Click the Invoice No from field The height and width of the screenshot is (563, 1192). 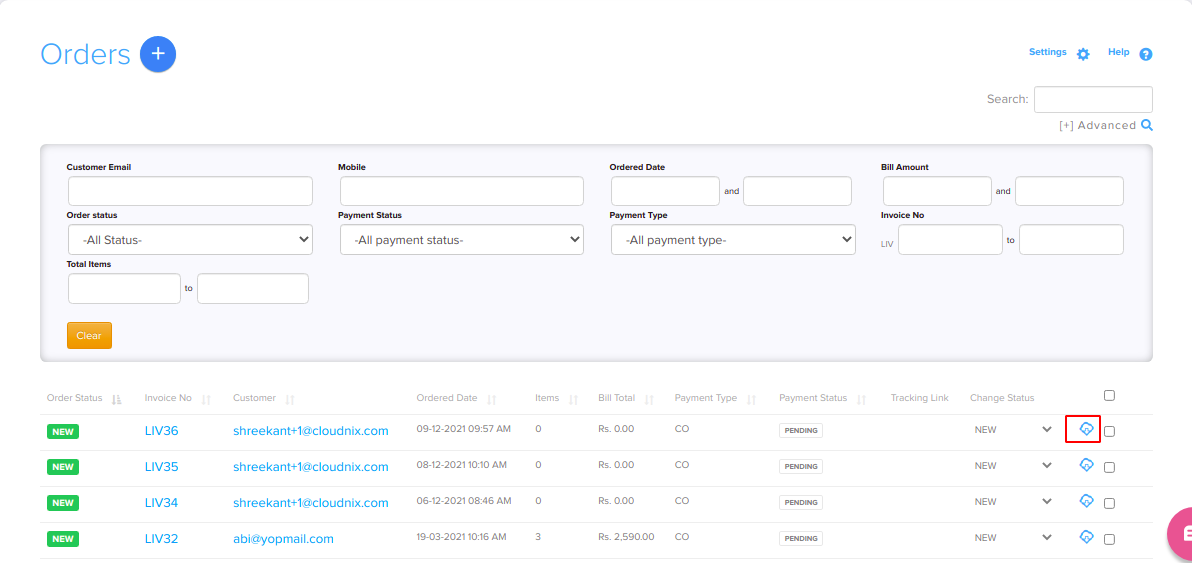tap(950, 239)
